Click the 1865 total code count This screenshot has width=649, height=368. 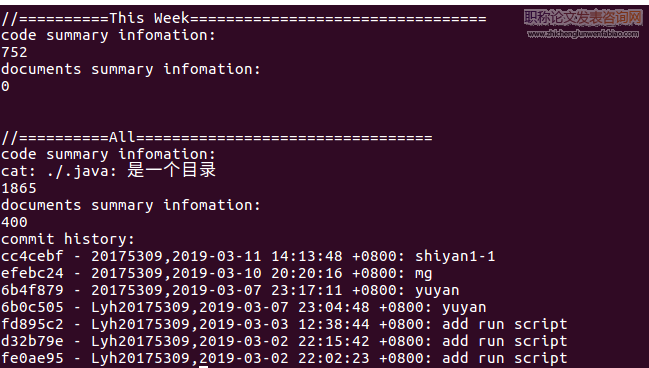click(x=19, y=188)
